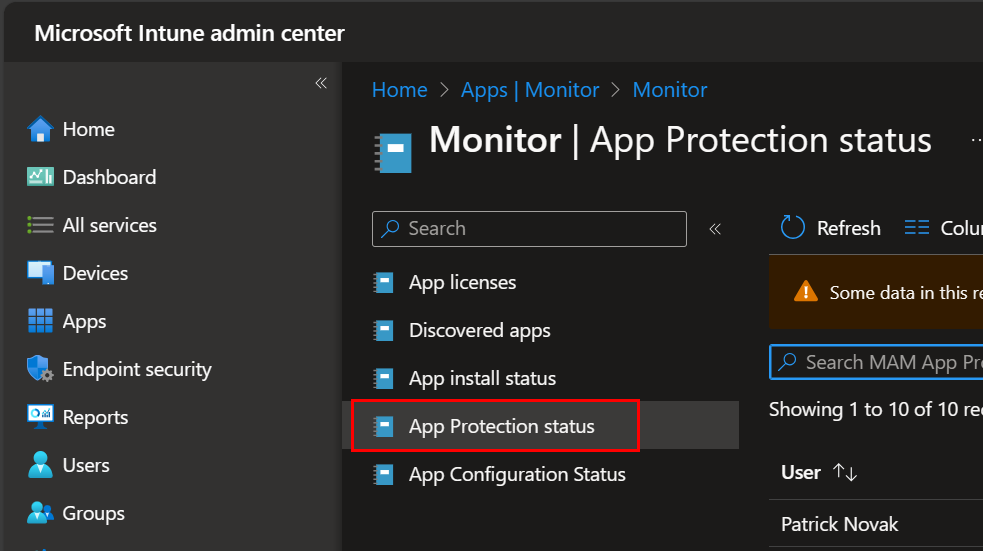Screen dimensions: 983x551
Task: Select the All services list icon
Action: coord(40,225)
